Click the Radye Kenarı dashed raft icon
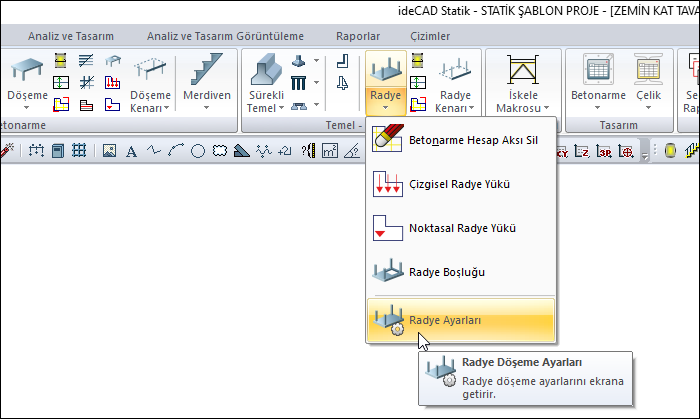The width and height of the screenshot is (700, 419). pyautogui.click(x=455, y=70)
